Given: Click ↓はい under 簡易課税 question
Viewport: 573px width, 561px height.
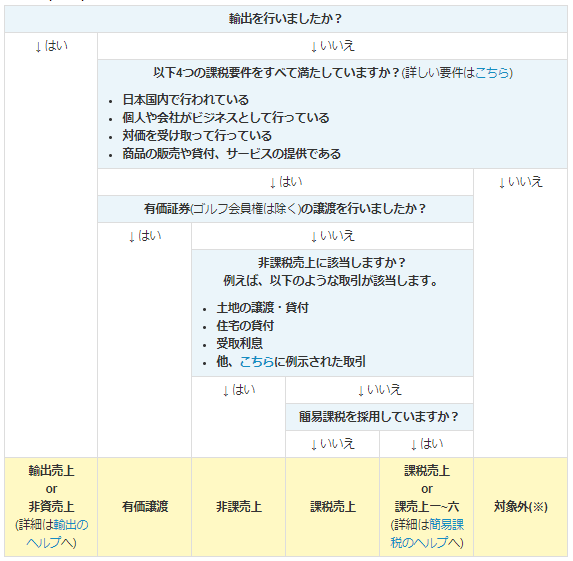Looking at the screenshot, I should tap(426, 444).
